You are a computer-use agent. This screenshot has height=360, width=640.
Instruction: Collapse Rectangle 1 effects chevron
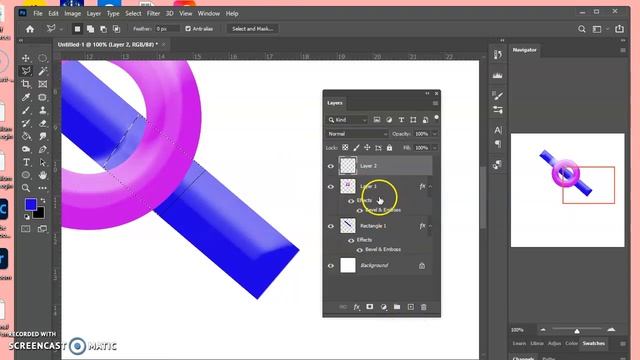point(430,226)
